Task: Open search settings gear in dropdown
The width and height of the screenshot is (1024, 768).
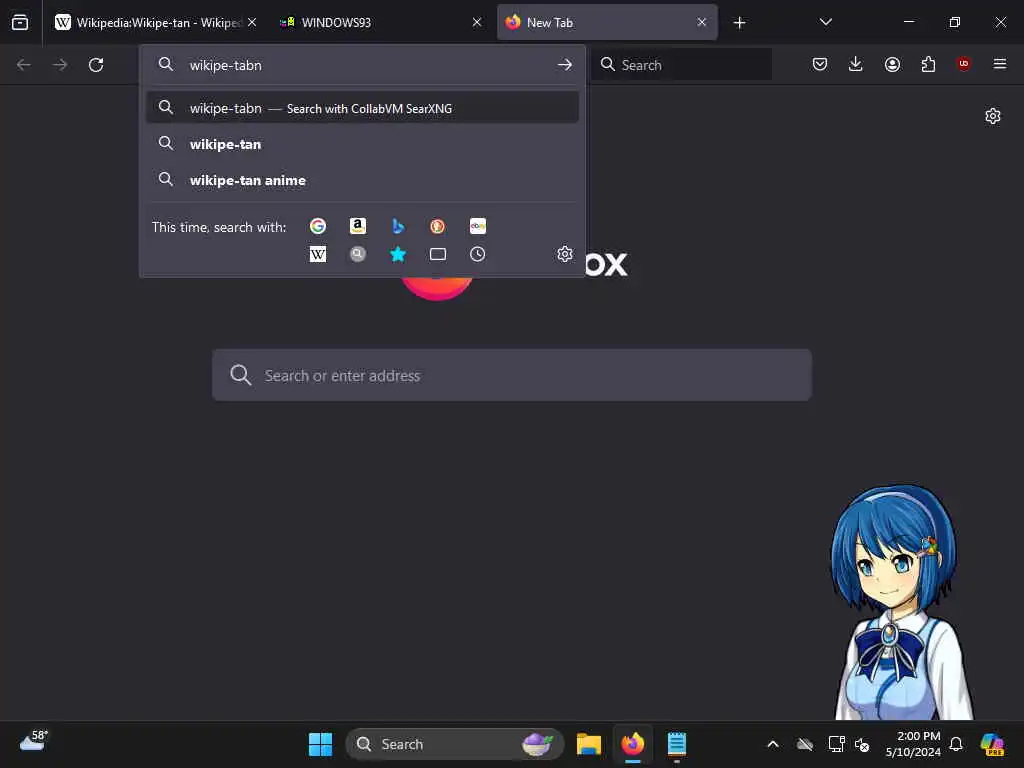Action: point(565,254)
